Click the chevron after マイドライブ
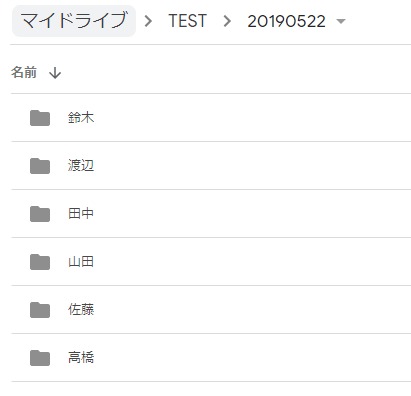The width and height of the screenshot is (411, 396). click(x=148, y=21)
